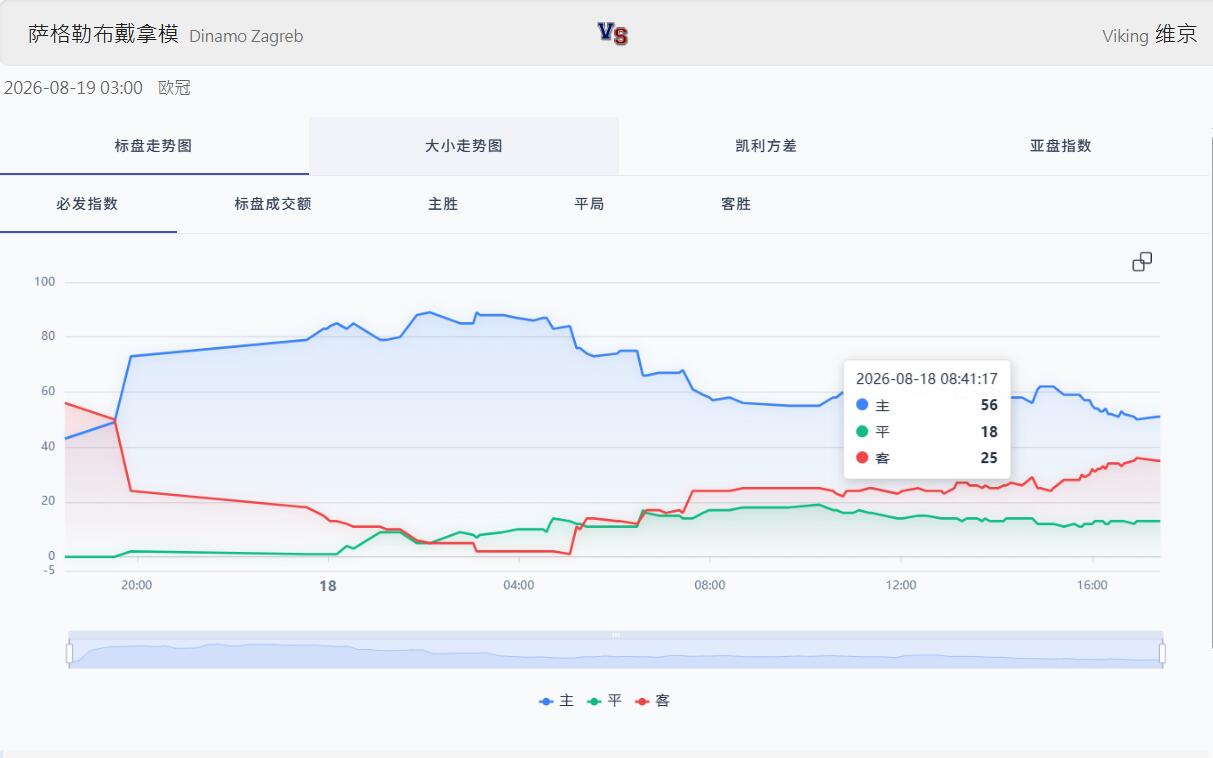Click the match date 2026-08-19 03:00

(73, 88)
